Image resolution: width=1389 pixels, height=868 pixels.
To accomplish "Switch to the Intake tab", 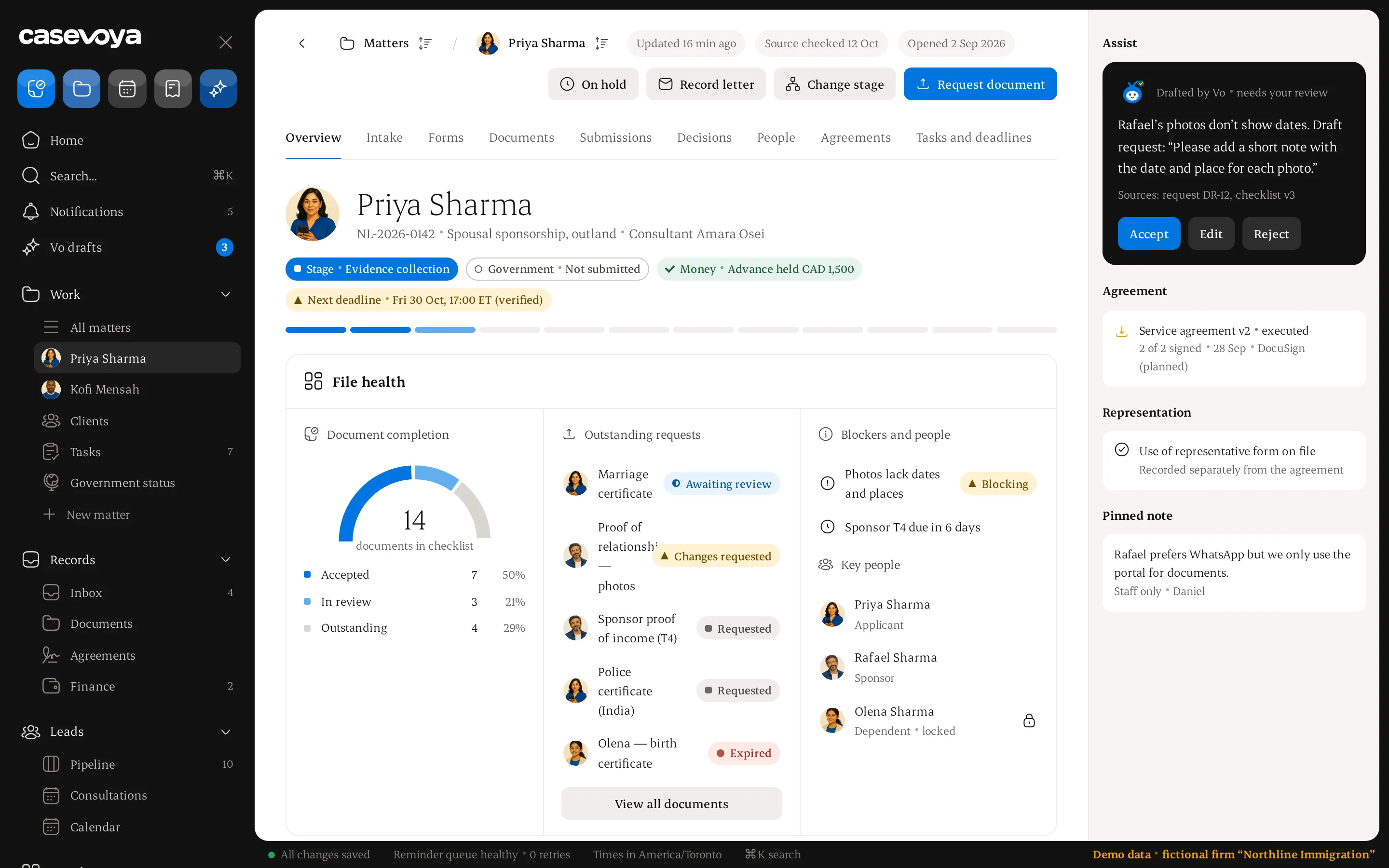I will (384, 137).
